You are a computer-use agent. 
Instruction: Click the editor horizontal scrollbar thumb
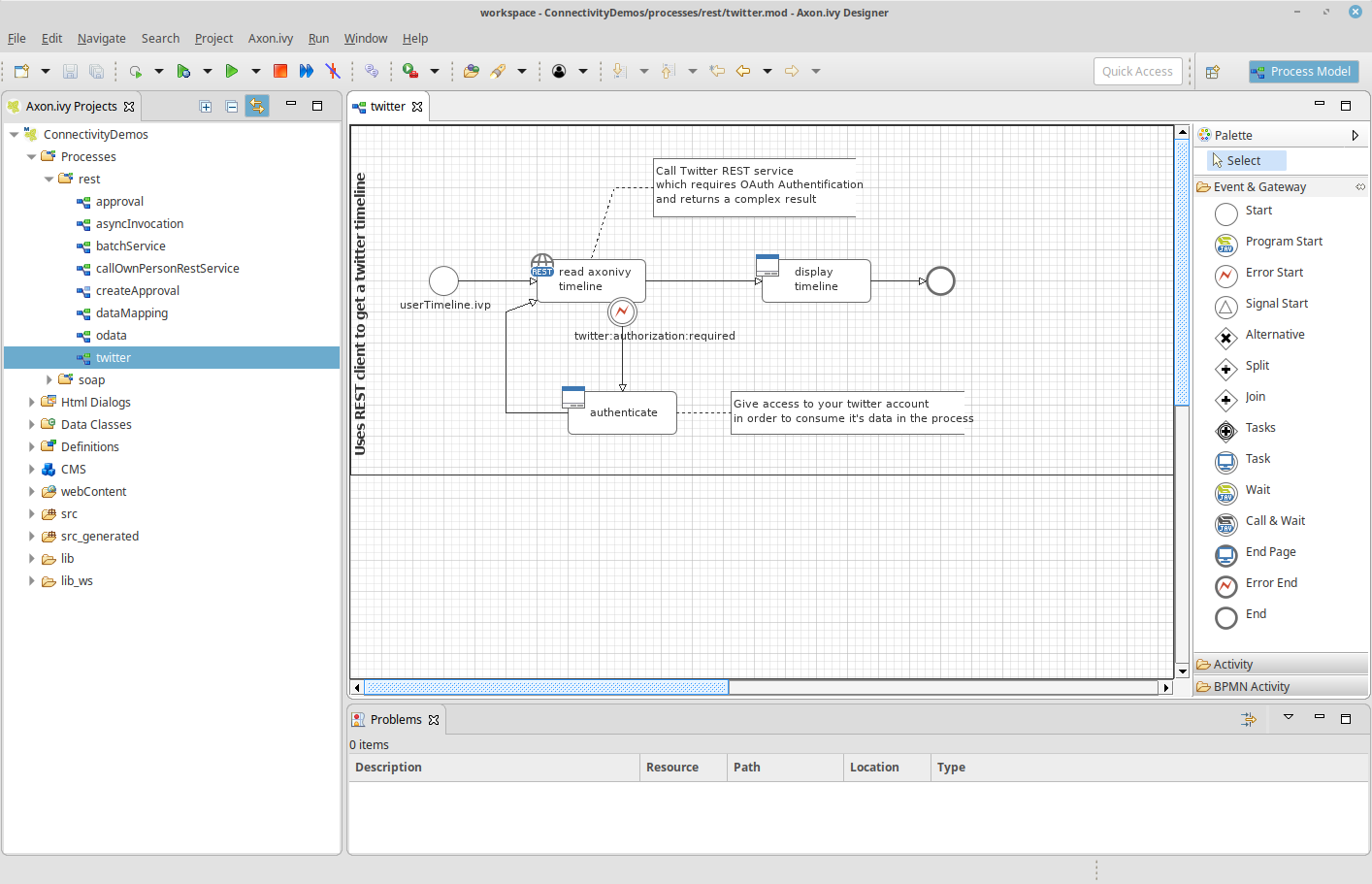pyautogui.click(x=546, y=688)
